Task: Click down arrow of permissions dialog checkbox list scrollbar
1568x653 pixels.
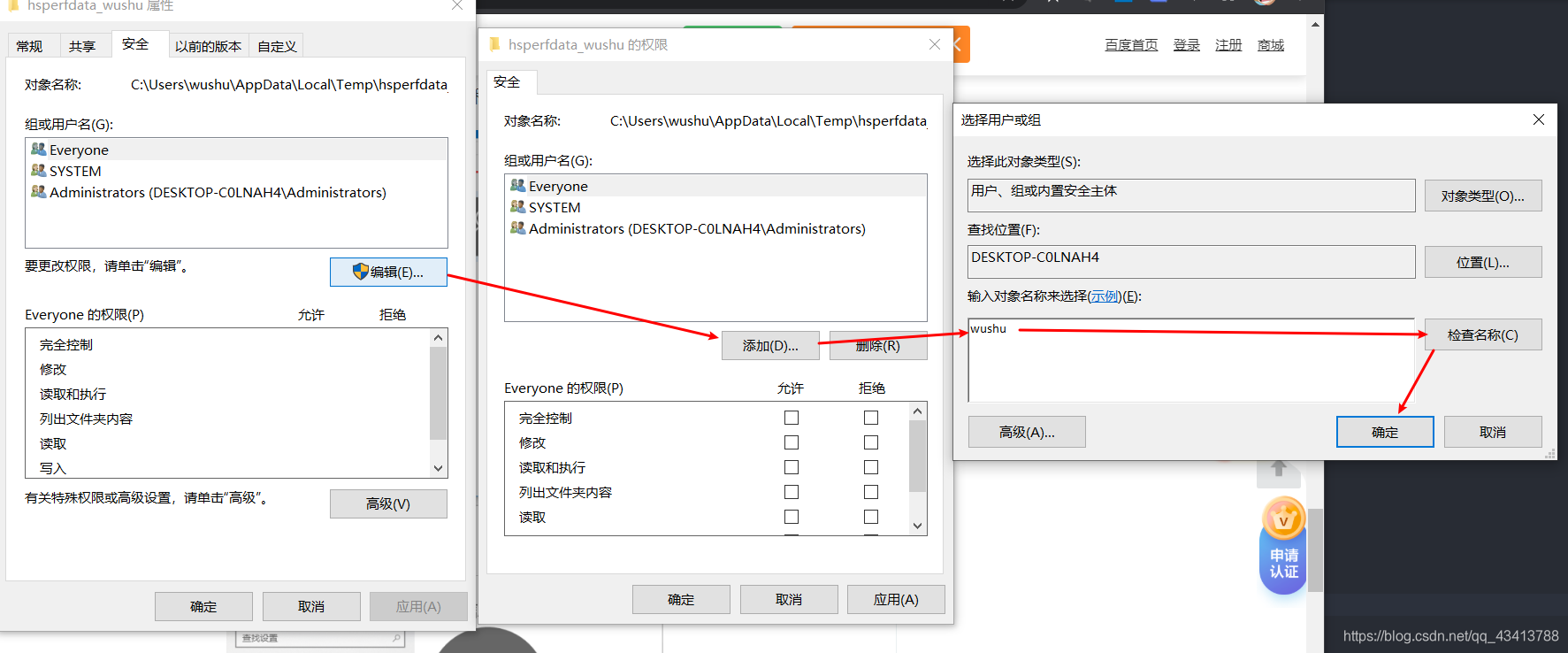Action: (917, 526)
